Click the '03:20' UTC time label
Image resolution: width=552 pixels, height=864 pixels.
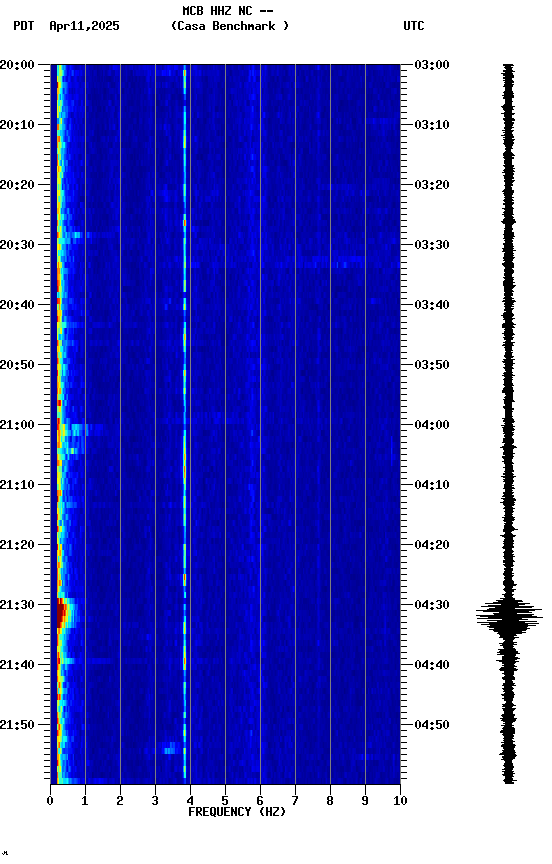coord(432,185)
